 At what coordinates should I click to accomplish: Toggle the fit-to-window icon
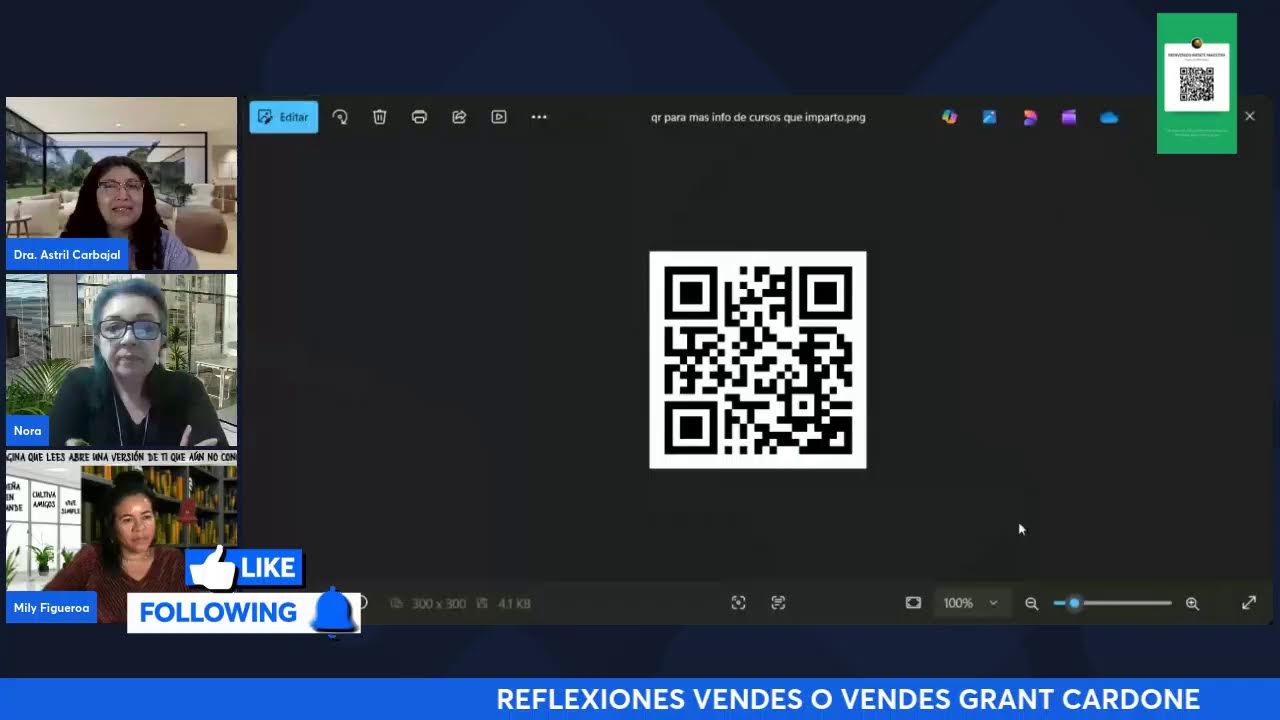pyautogui.click(x=913, y=603)
